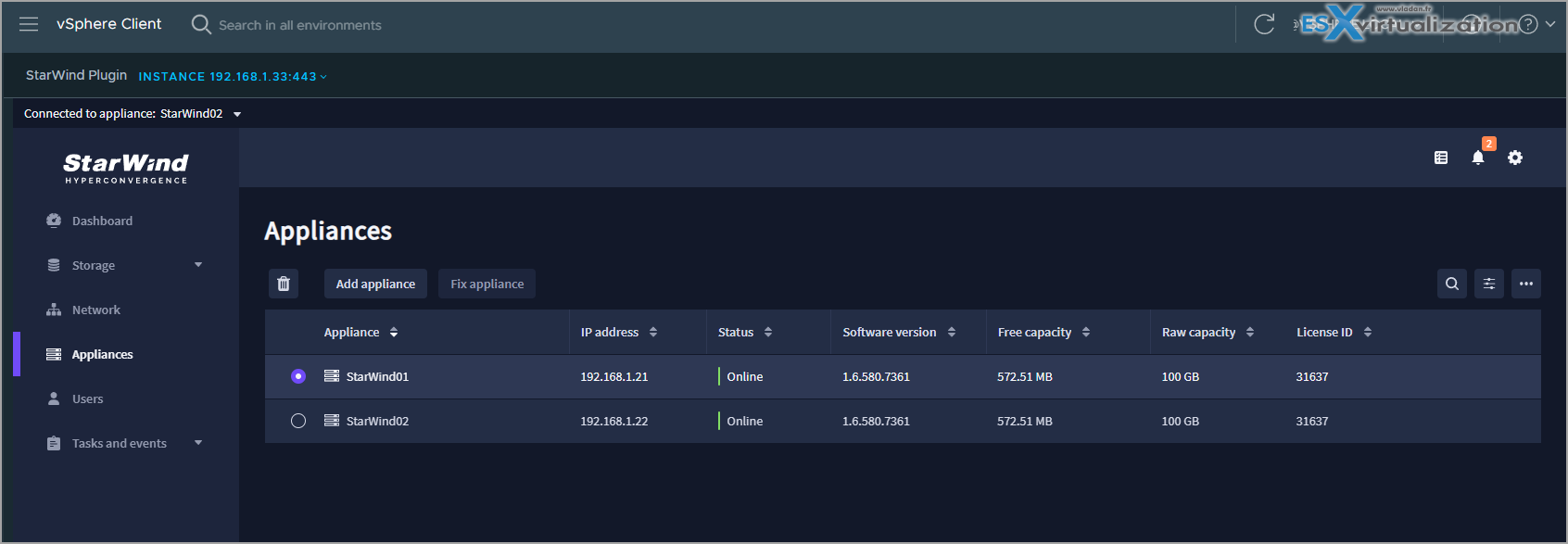Open the more options ellipsis button
This screenshot has height=544, width=1568.
pos(1526,284)
